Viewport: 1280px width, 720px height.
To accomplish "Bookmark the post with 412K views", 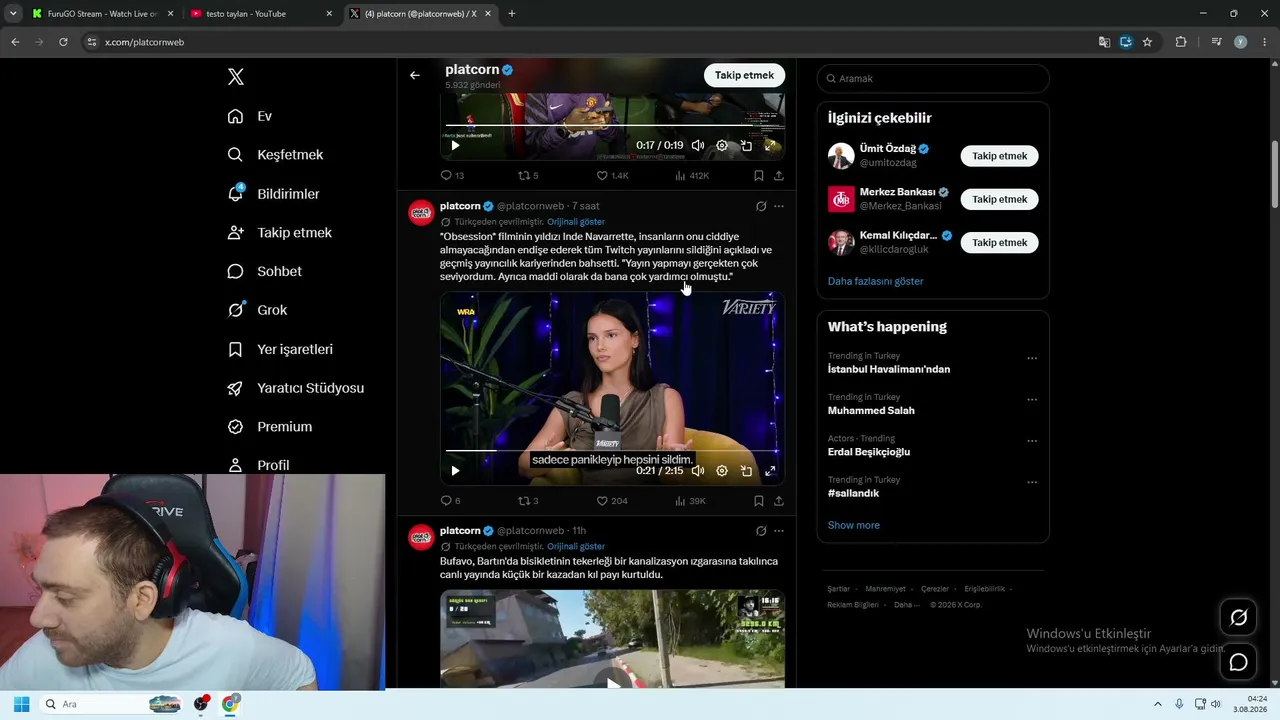I will pyautogui.click(x=759, y=175).
